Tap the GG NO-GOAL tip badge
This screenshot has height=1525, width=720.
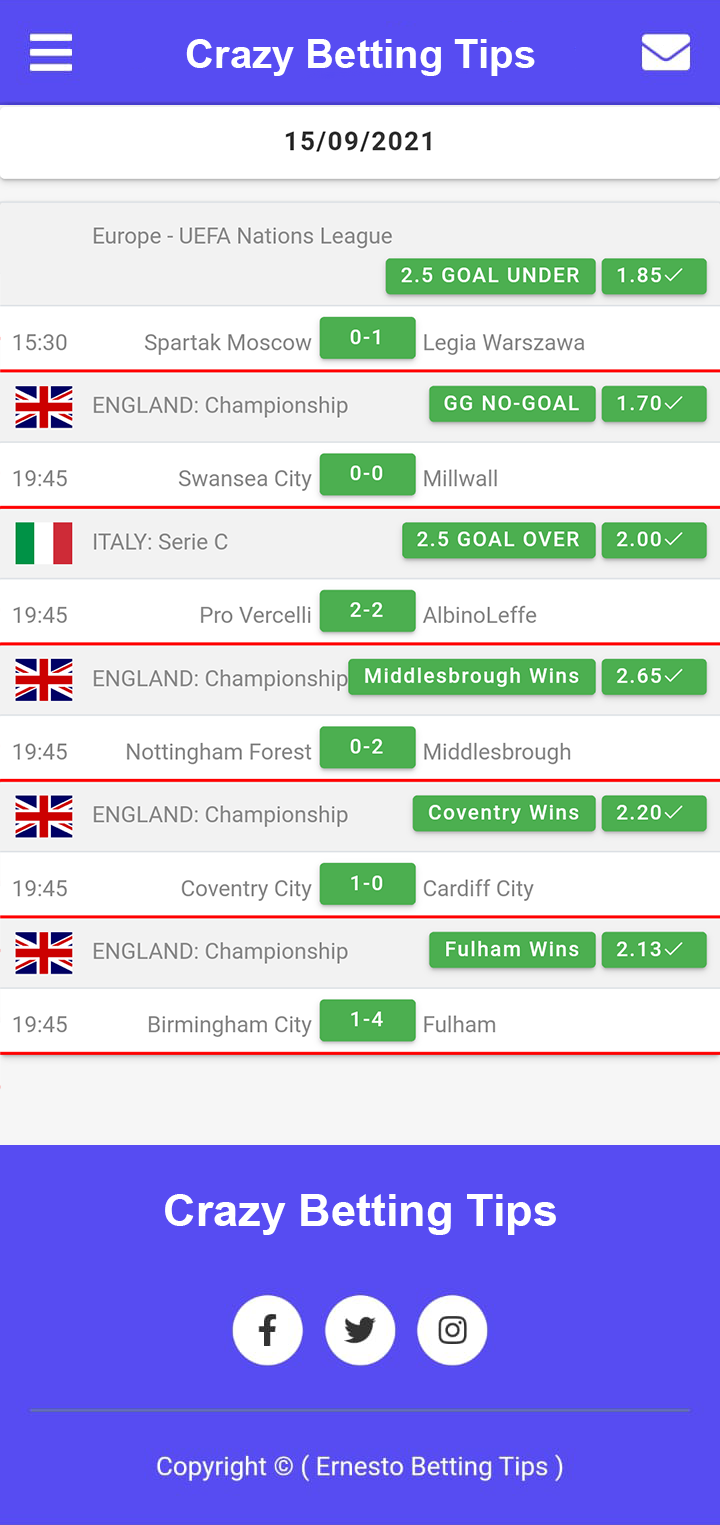point(512,404)
